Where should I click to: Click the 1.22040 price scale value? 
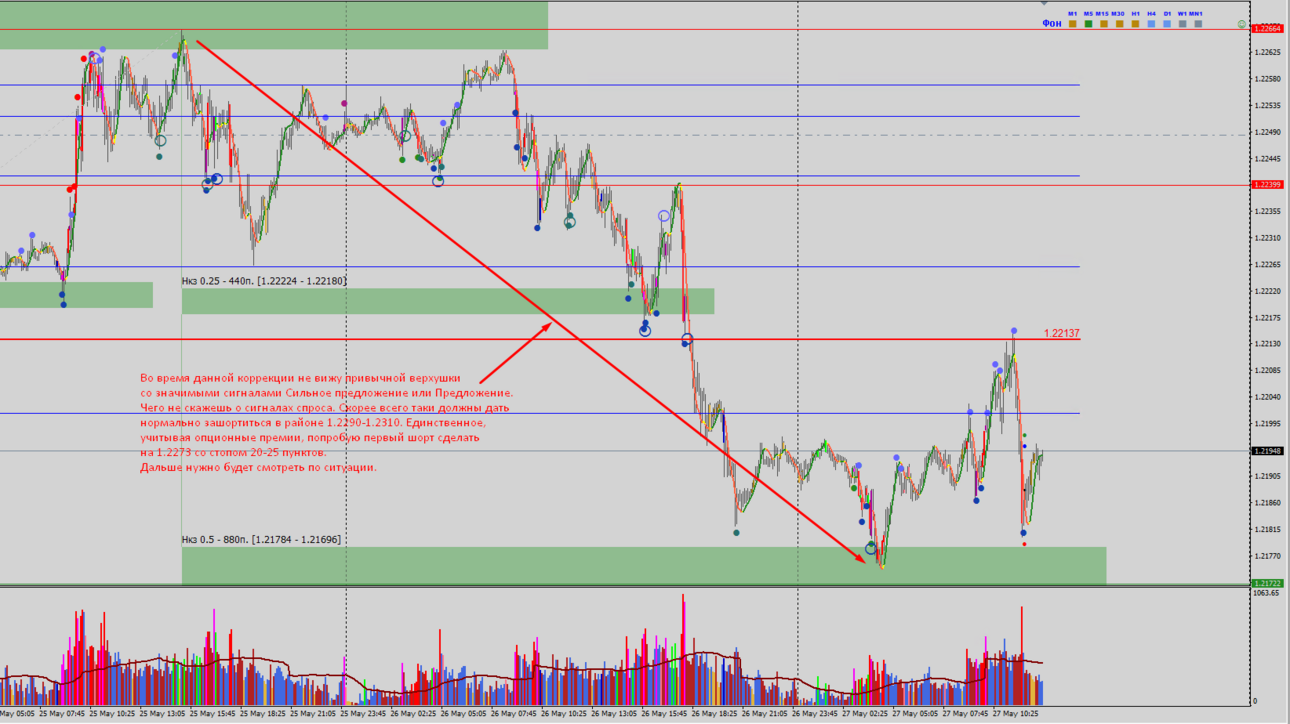coord(1267,397)
